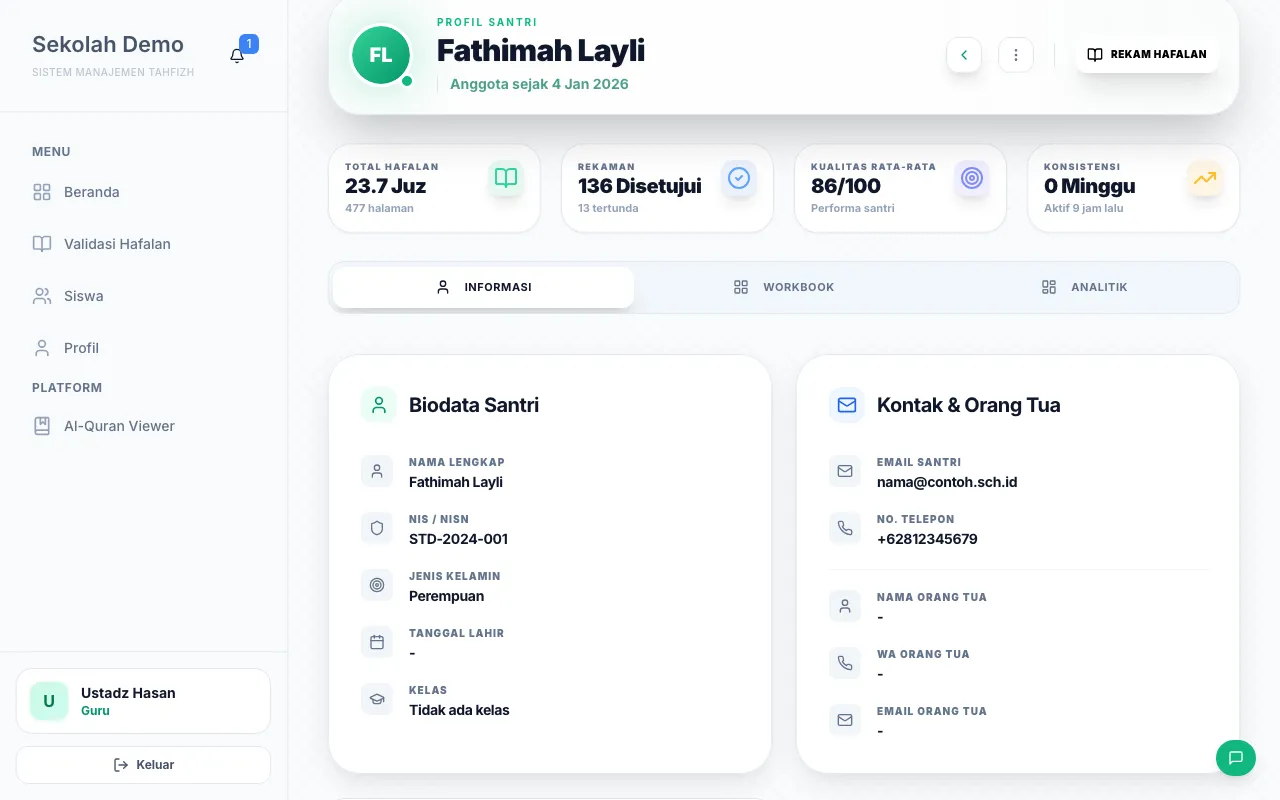Click the Keluar logout button
The width and height of the screenshot is (1280, 800).
[x=143, y=765]
